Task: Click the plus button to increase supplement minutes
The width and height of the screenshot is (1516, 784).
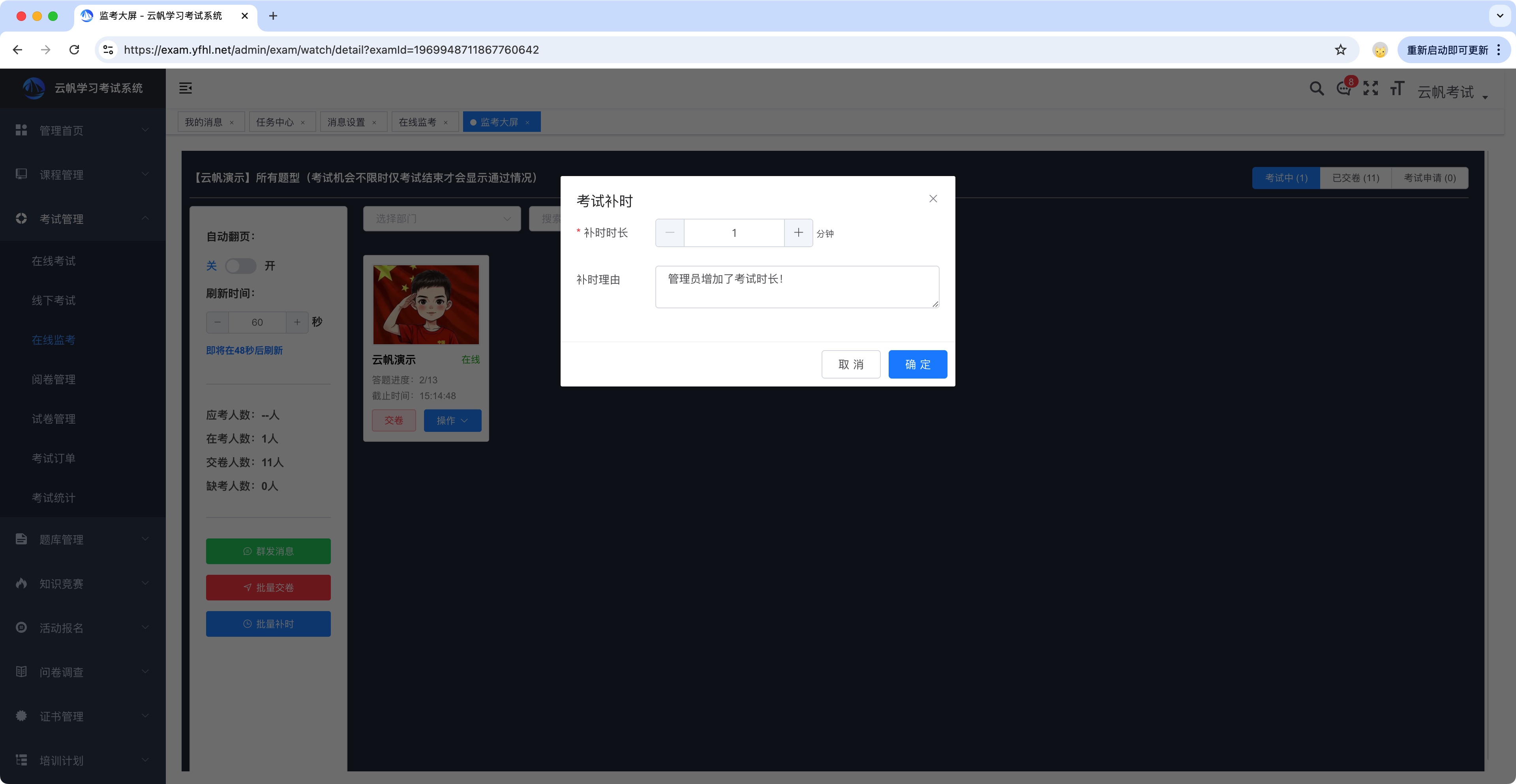Action: pos(798,233)
